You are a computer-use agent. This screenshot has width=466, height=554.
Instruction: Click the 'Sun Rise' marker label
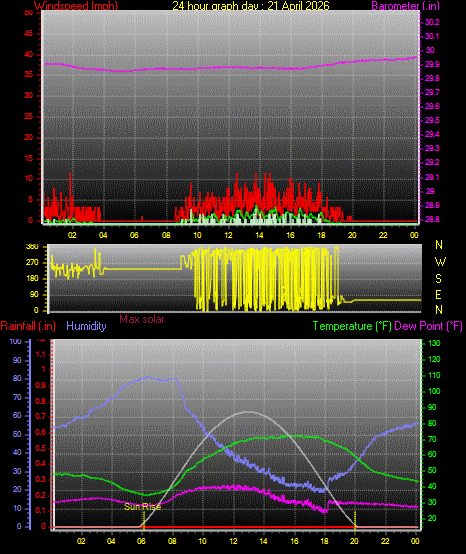pyautogui.click(x=142, y=507)
